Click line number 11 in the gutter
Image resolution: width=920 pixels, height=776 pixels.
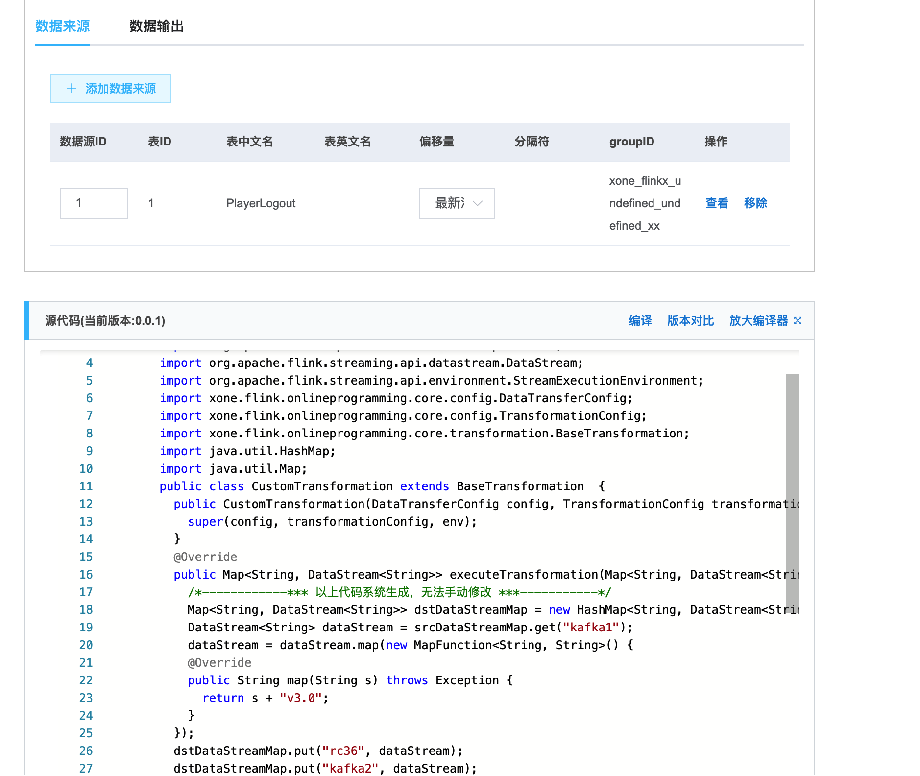pyautogui.click(x=86, y=486)
